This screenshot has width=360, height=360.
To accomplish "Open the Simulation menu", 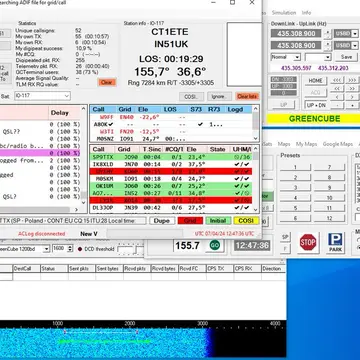I will (284, 13).
